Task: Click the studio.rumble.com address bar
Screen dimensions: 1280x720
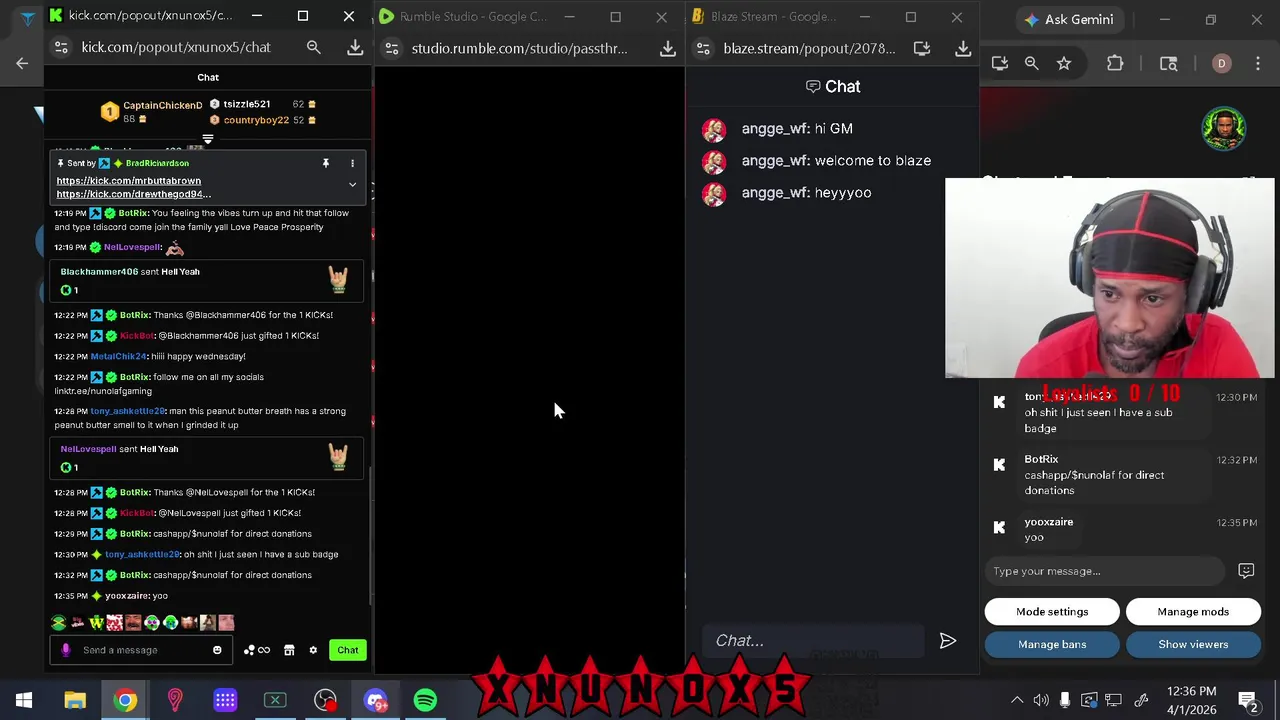Action: (520, 48)
